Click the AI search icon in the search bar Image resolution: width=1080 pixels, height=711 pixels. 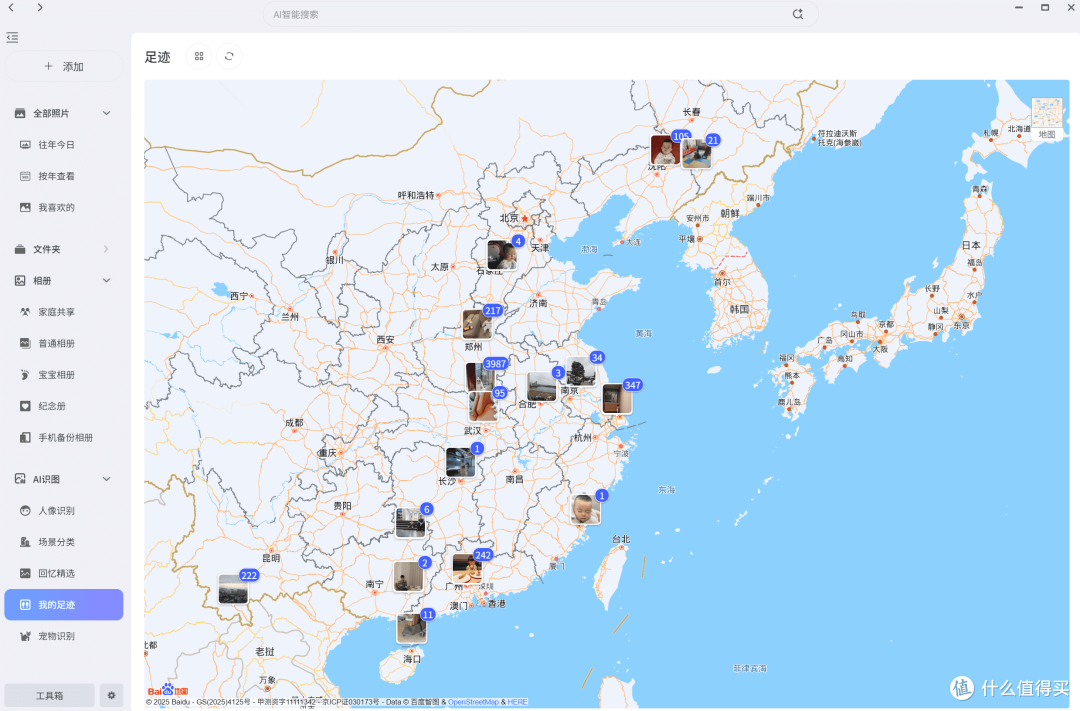pos(798,14)
